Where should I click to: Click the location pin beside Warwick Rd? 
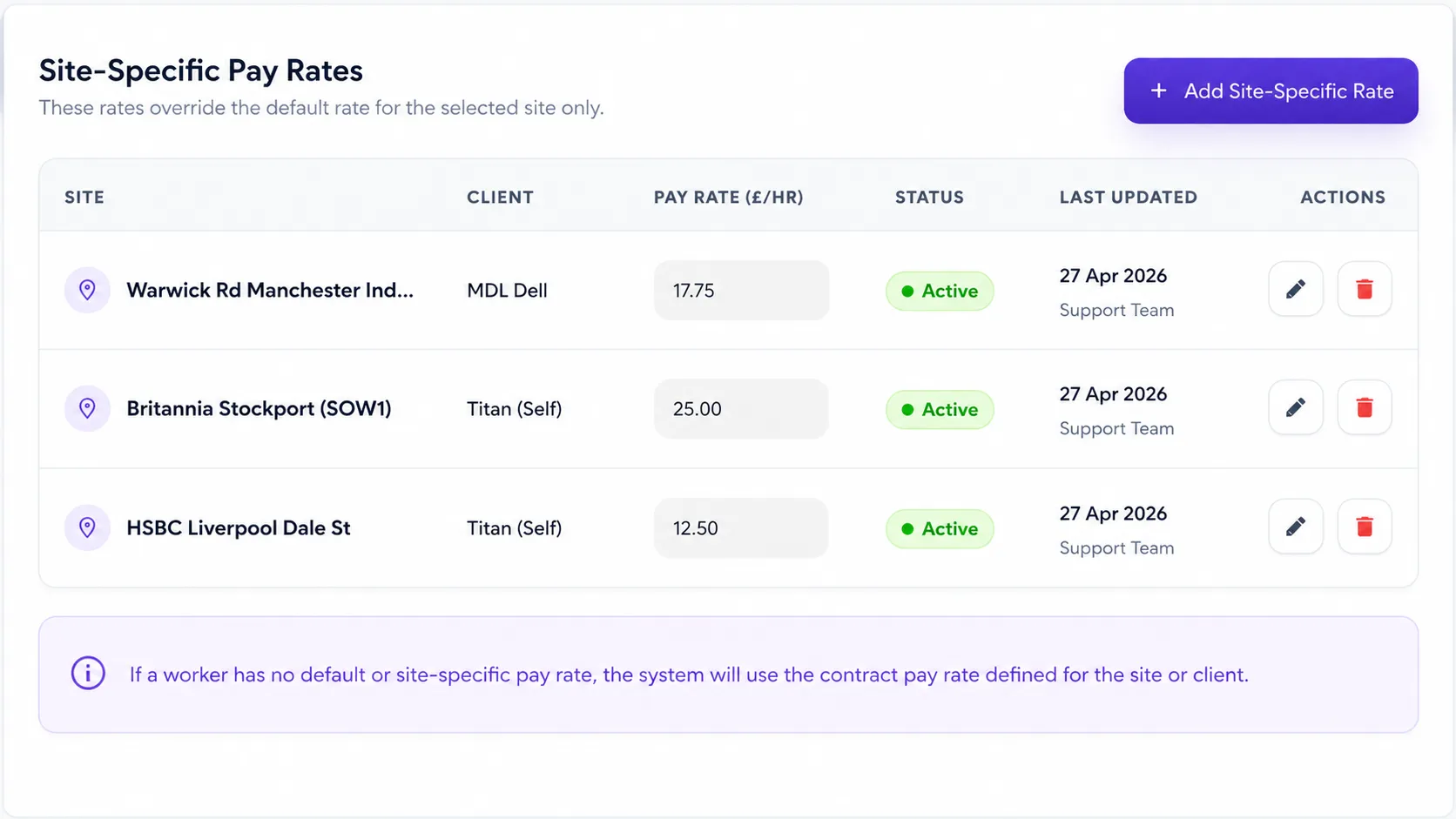pyautogui.click(x=87, y=290)
